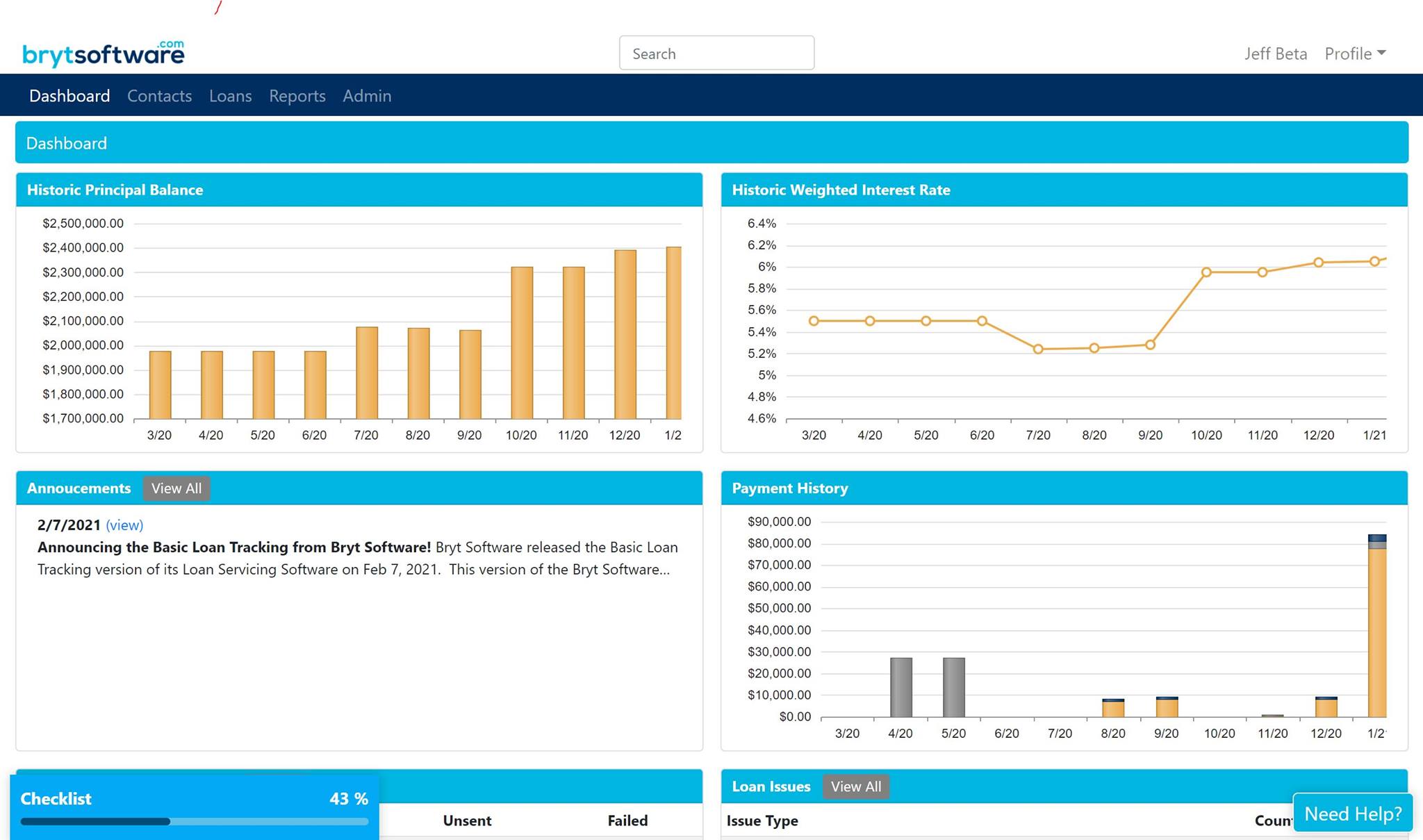1423x840 pixels.
Task: Click the Dashboard navigation item
Action: 69,96
